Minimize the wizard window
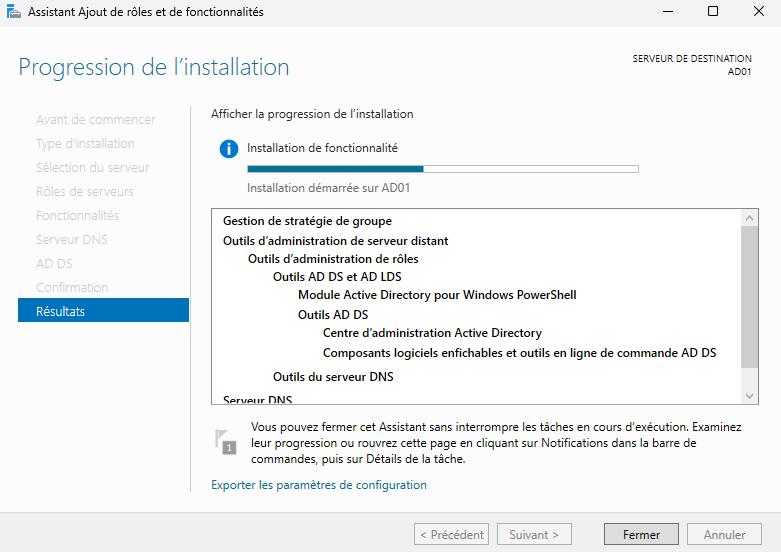The width and height of the screenshot is (781, 552). coord(667,12)
